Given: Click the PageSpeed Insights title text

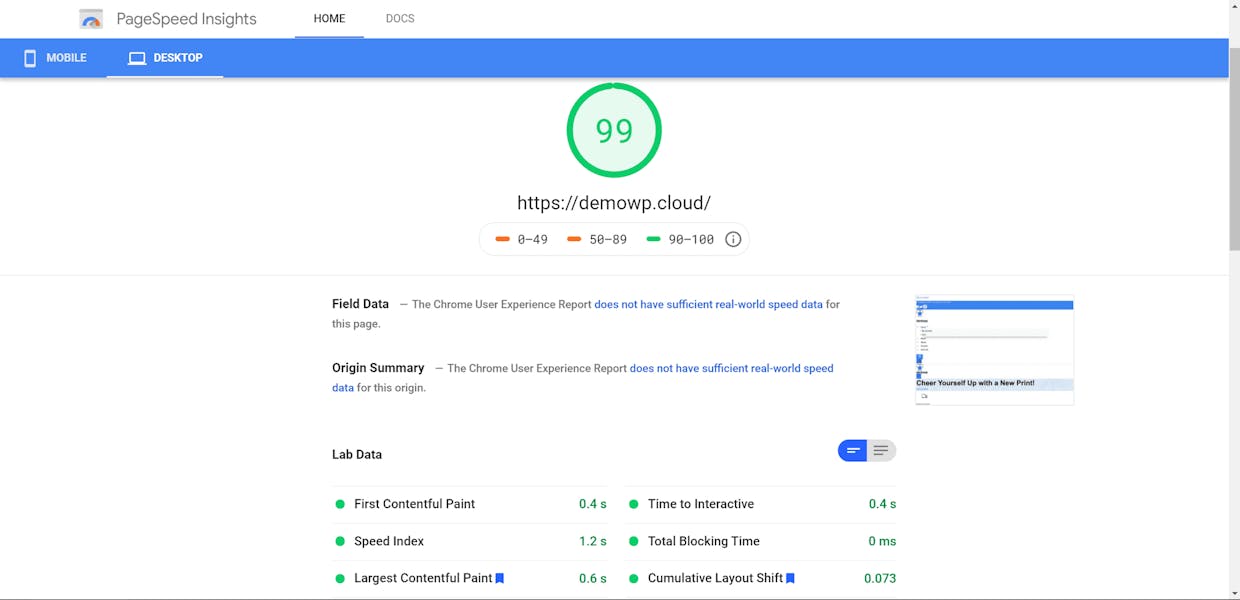Looking at the screenshot, I should click(186, 19).
